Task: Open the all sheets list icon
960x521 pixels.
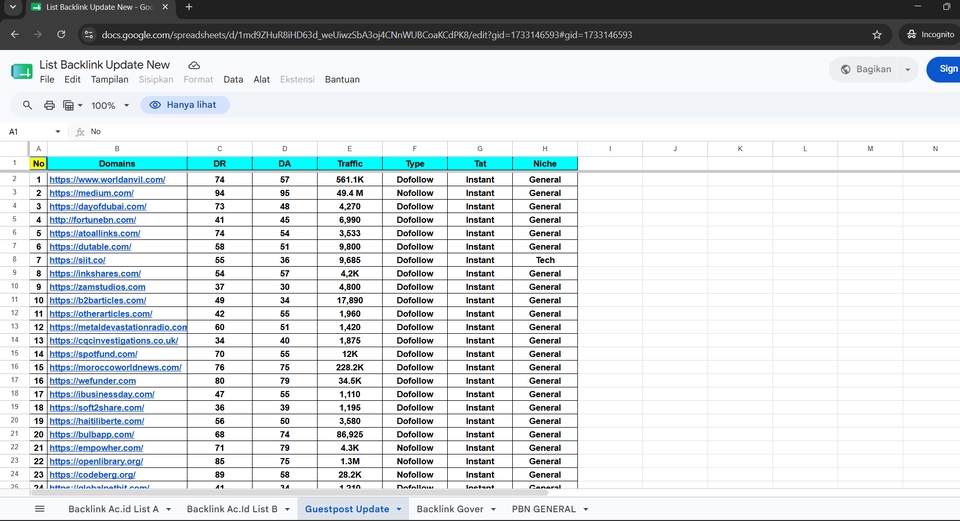Action: (x=40, y=509)
